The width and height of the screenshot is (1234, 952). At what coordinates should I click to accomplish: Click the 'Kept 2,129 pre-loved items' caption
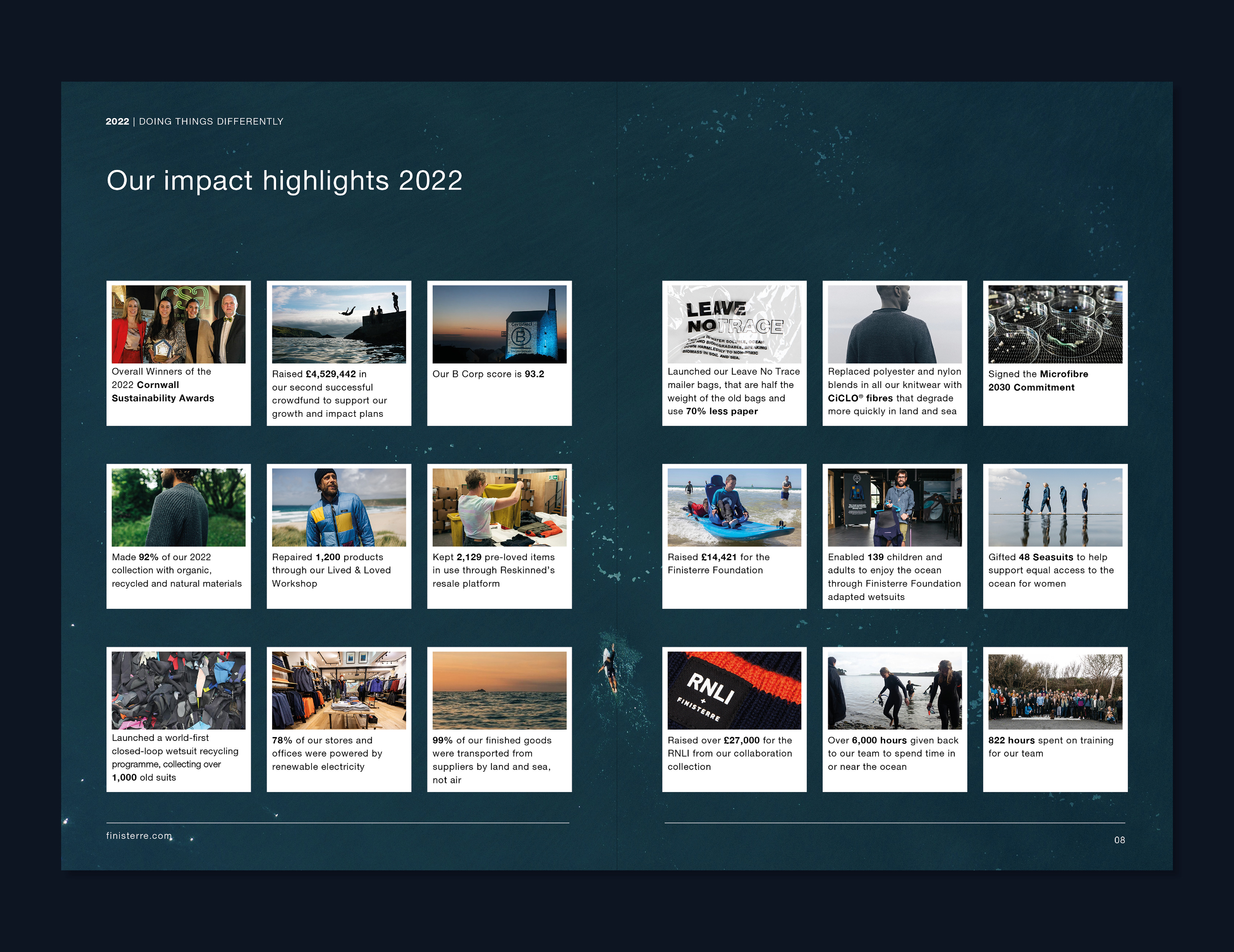coord(493,570)
